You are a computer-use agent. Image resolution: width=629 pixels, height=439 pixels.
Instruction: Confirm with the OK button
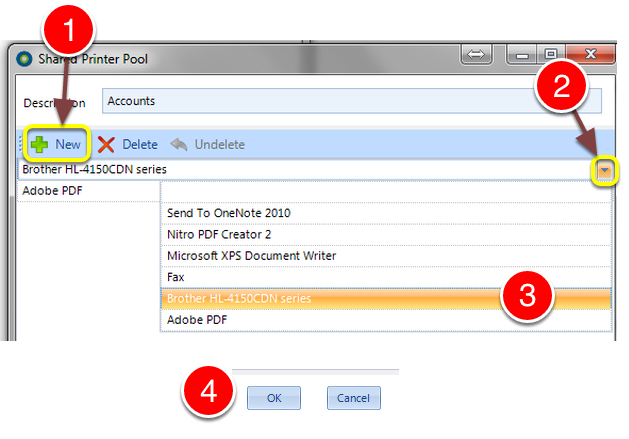[274, 398]
